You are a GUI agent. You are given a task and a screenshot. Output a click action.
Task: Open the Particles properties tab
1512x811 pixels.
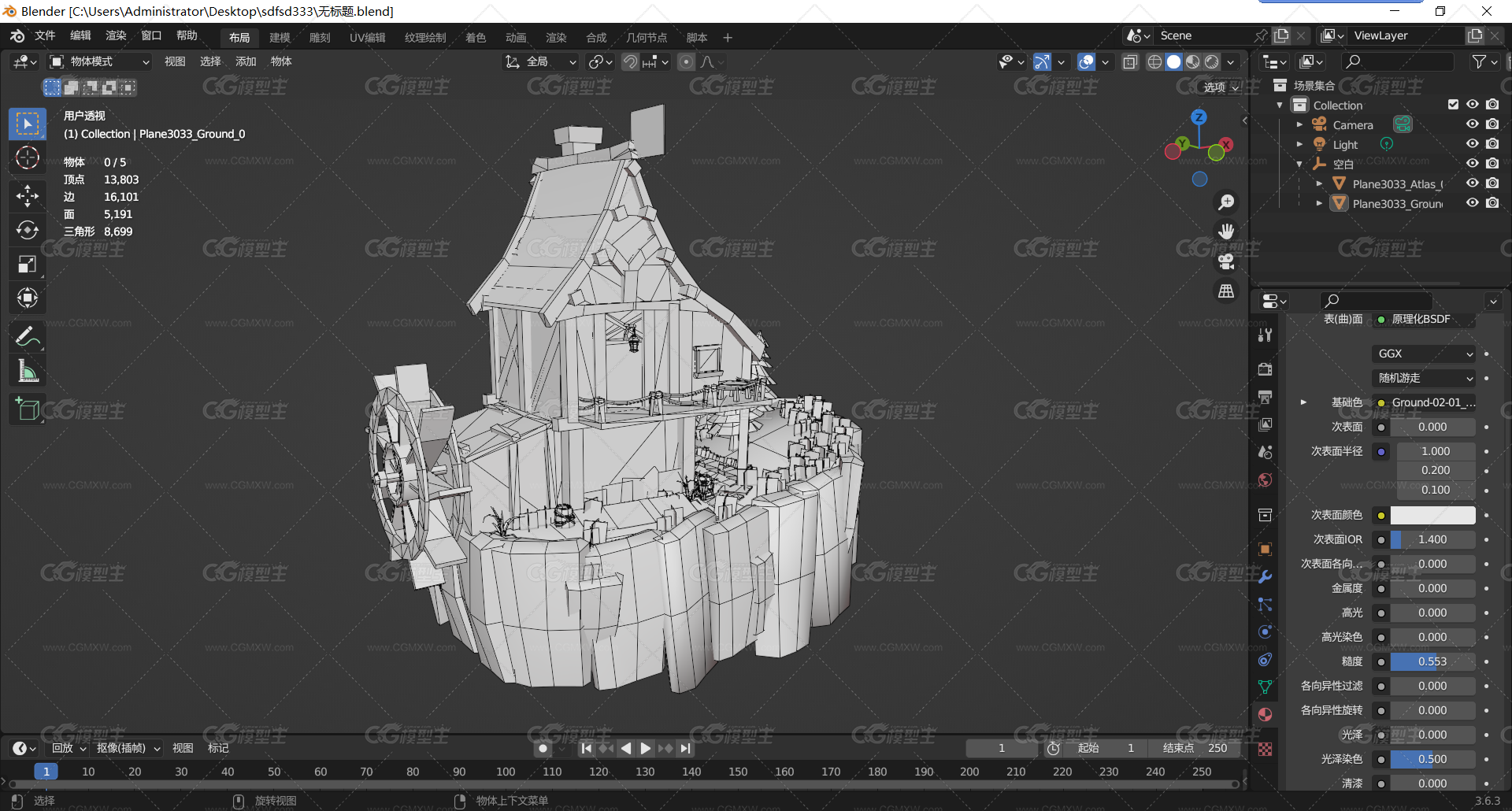[1265, 604]
